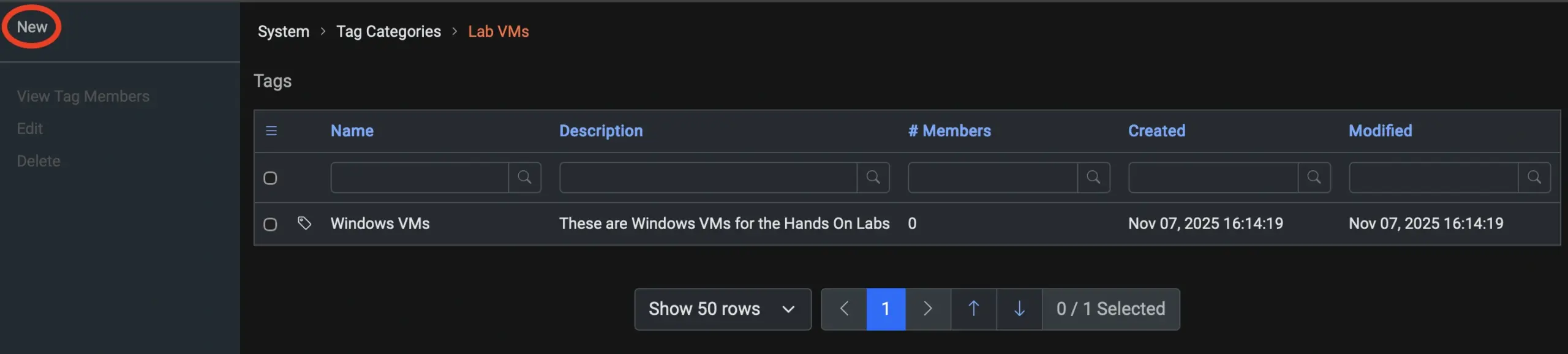Navigate to the System breadcrumb link

(x=282, y=31)
